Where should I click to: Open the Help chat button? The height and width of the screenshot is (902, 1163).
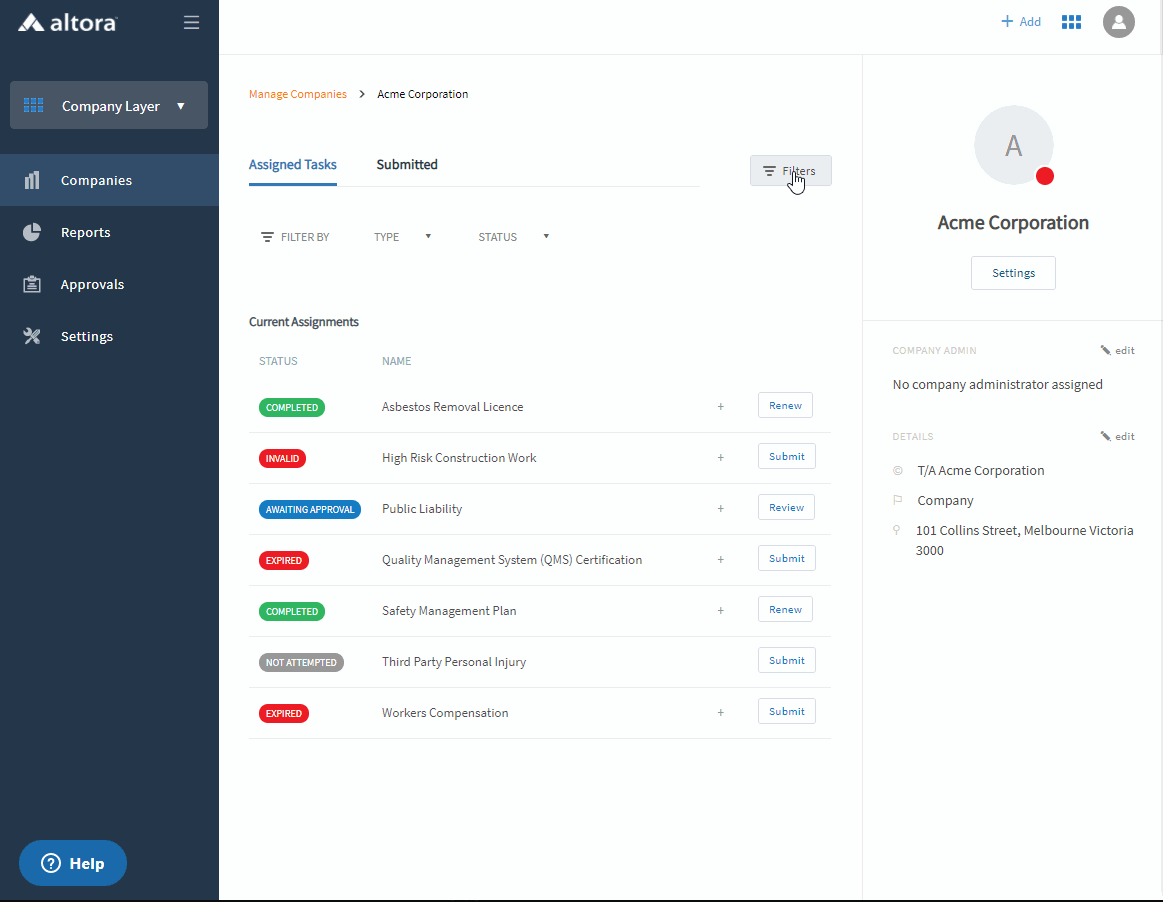tap(73, 863)
